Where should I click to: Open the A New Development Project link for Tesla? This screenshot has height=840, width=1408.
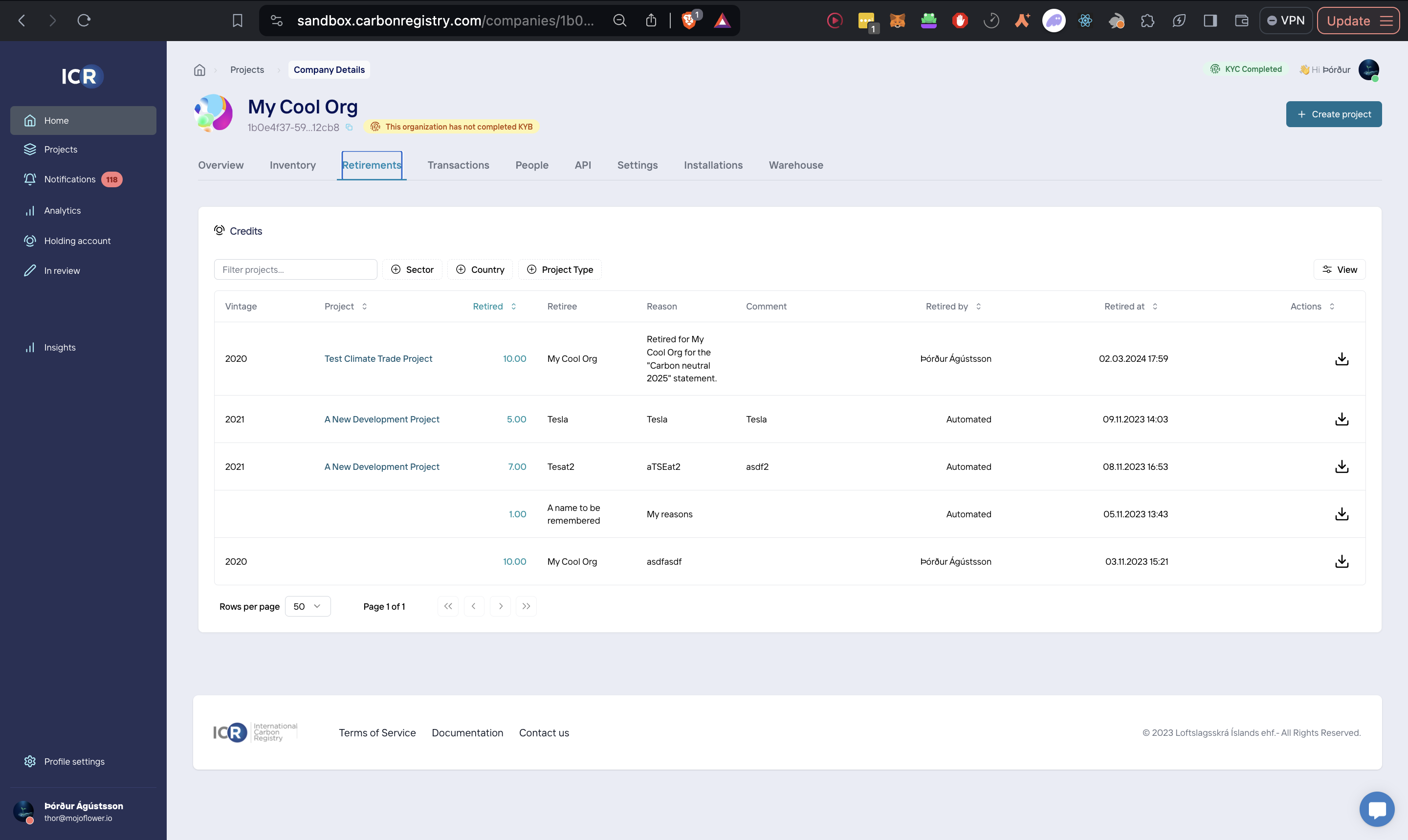381,420
